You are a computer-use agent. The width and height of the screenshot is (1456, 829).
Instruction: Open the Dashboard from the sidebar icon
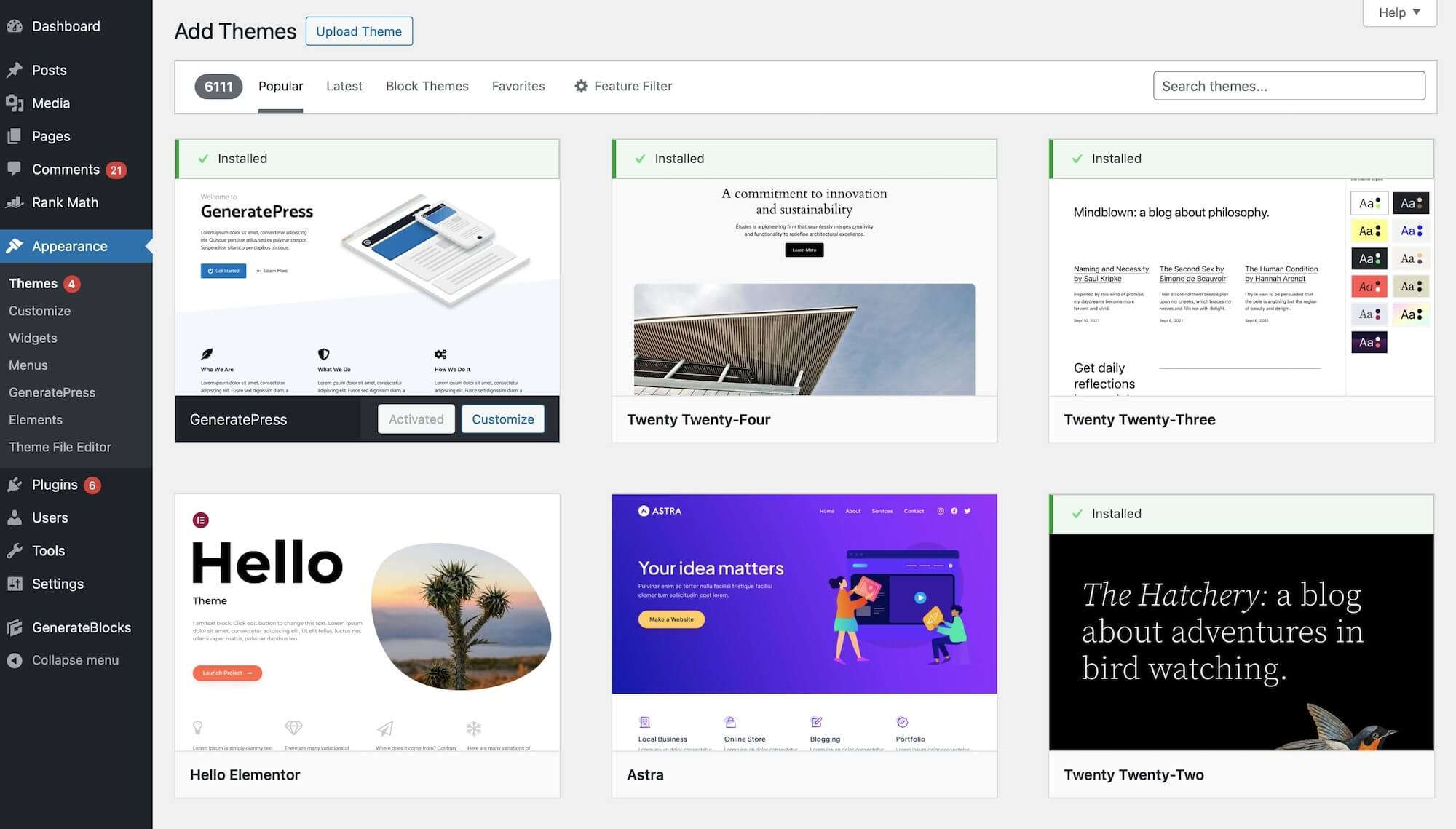tap(15, 26)
